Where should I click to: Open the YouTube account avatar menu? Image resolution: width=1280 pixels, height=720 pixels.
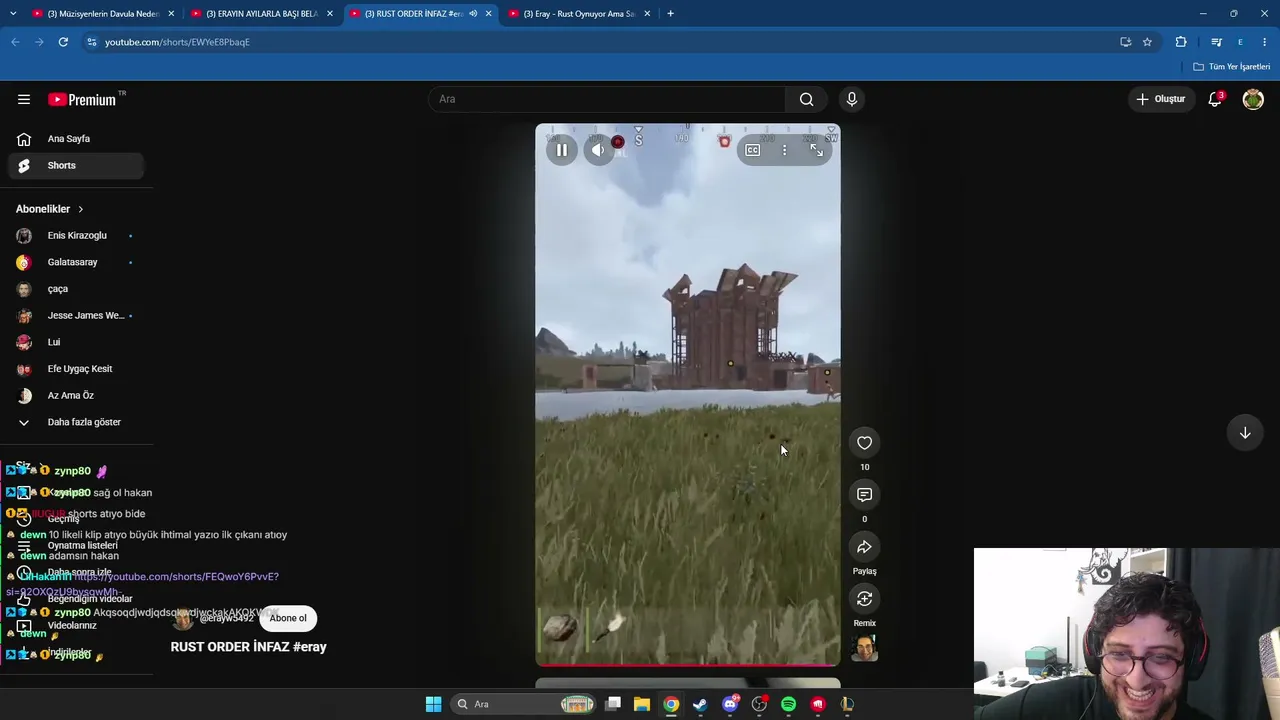tap(1253, 99)
